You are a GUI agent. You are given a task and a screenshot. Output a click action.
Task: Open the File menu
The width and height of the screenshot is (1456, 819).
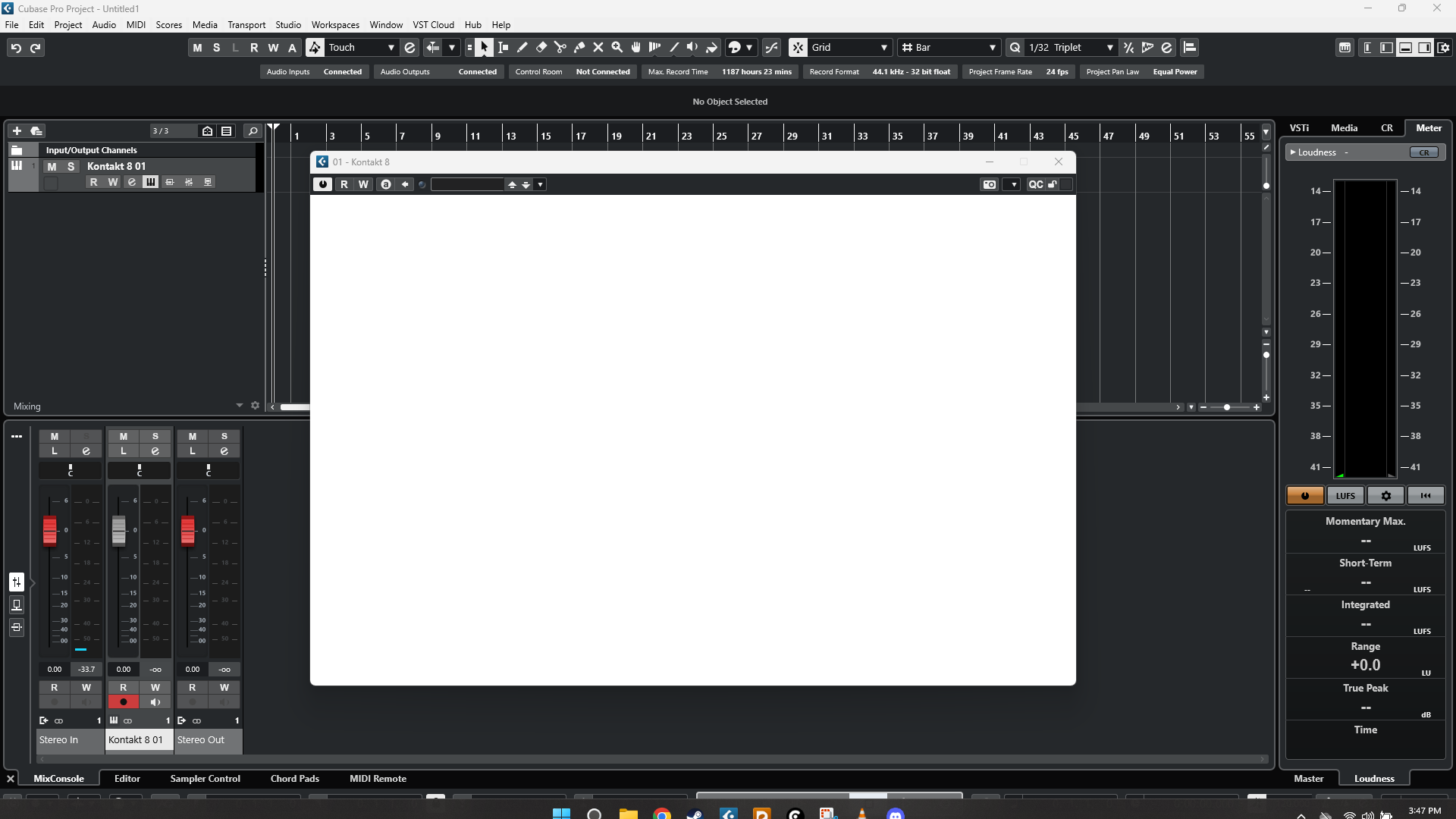pos(11,24)
